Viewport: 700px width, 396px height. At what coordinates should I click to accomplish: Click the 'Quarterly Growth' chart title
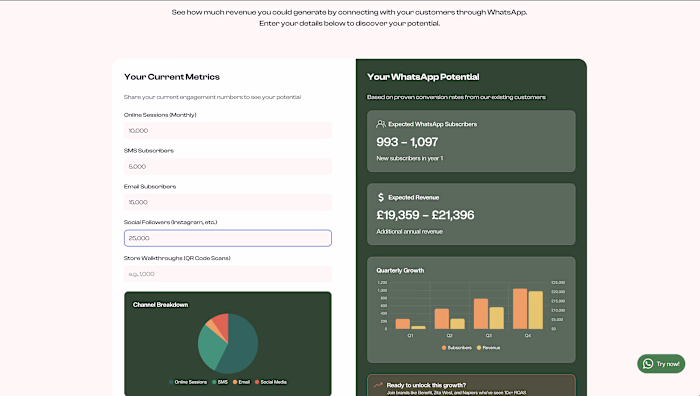[x=400, y=271]
